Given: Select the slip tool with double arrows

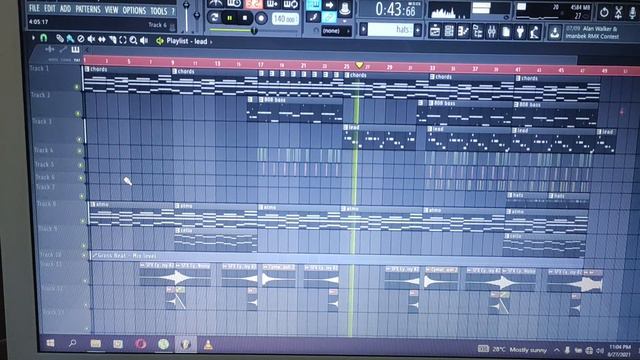Looking at the screenshot, I should (102, 40).
